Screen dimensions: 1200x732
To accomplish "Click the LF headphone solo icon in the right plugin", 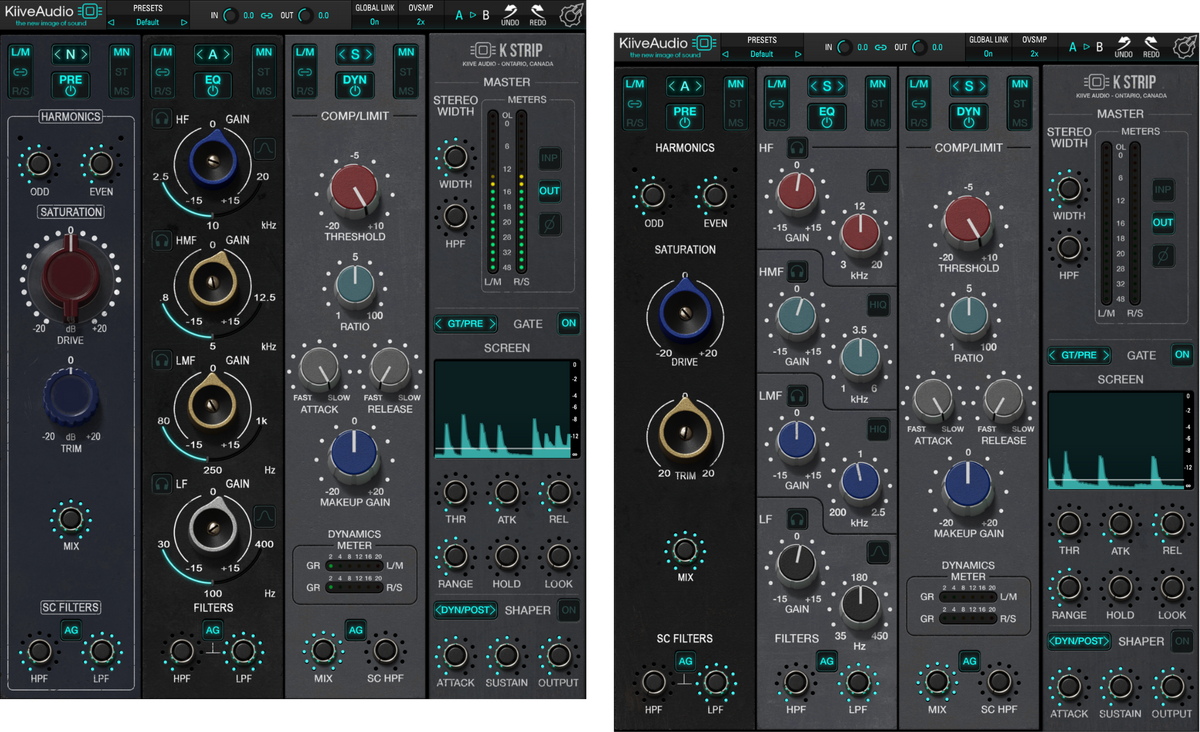I will click(x=797, y=519).
